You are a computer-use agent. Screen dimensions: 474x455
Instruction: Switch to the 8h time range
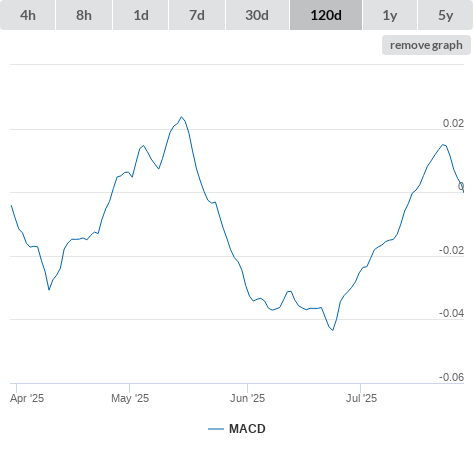pyautogui.click(x=84, y=15)
